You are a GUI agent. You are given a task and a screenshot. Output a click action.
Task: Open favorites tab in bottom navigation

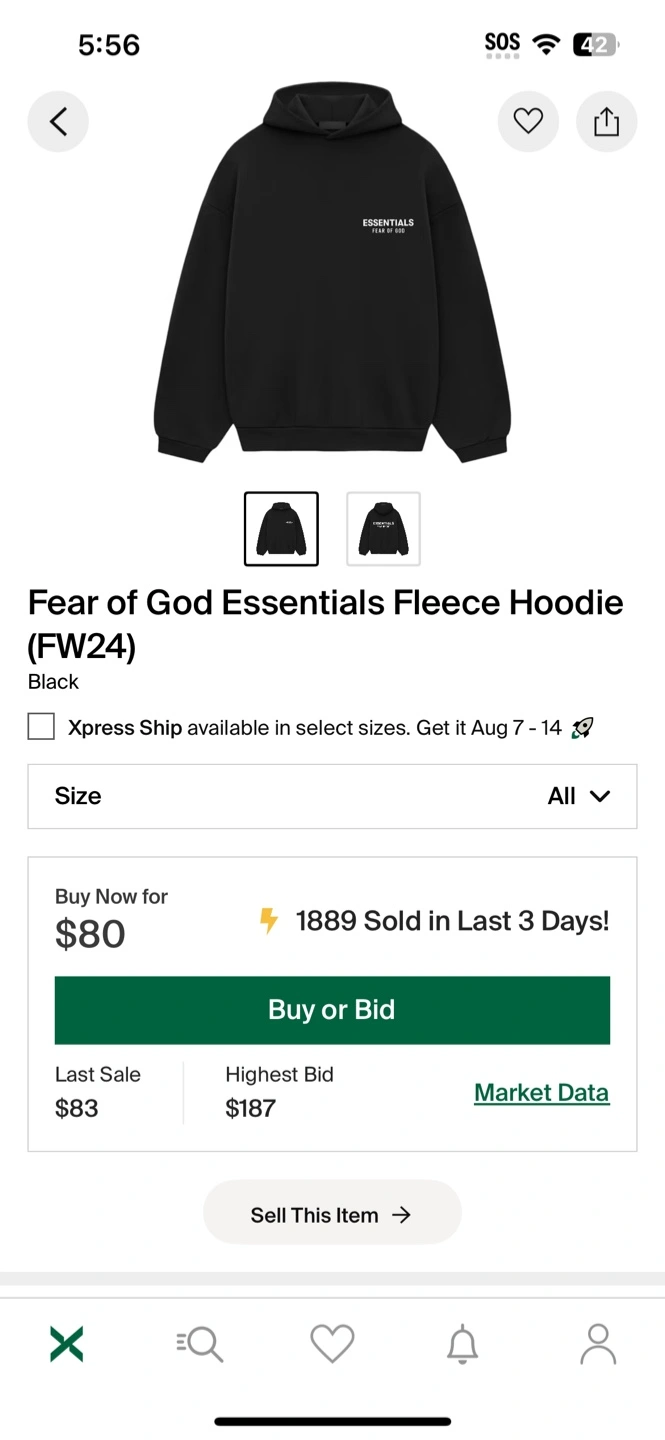click(x=332, y=1344)
